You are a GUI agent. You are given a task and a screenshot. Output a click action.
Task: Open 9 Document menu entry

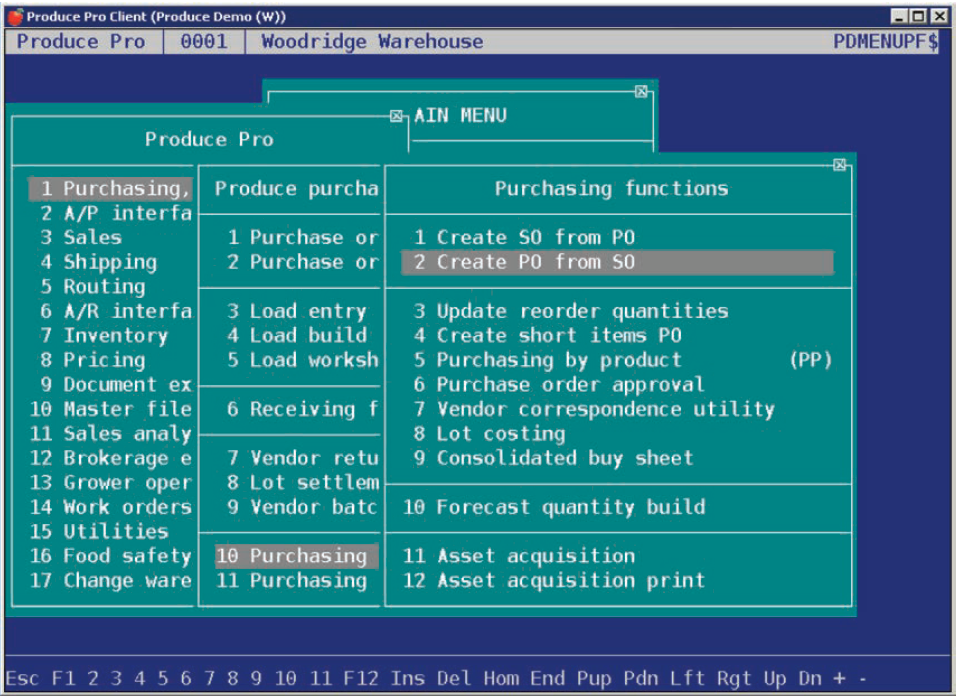click(x=116, y=385)
